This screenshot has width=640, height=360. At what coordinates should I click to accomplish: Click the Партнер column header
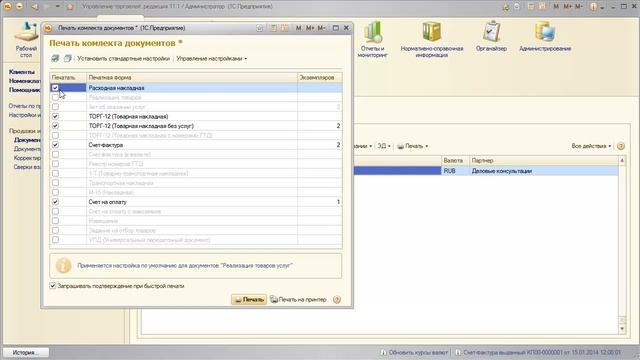[544, 161]
